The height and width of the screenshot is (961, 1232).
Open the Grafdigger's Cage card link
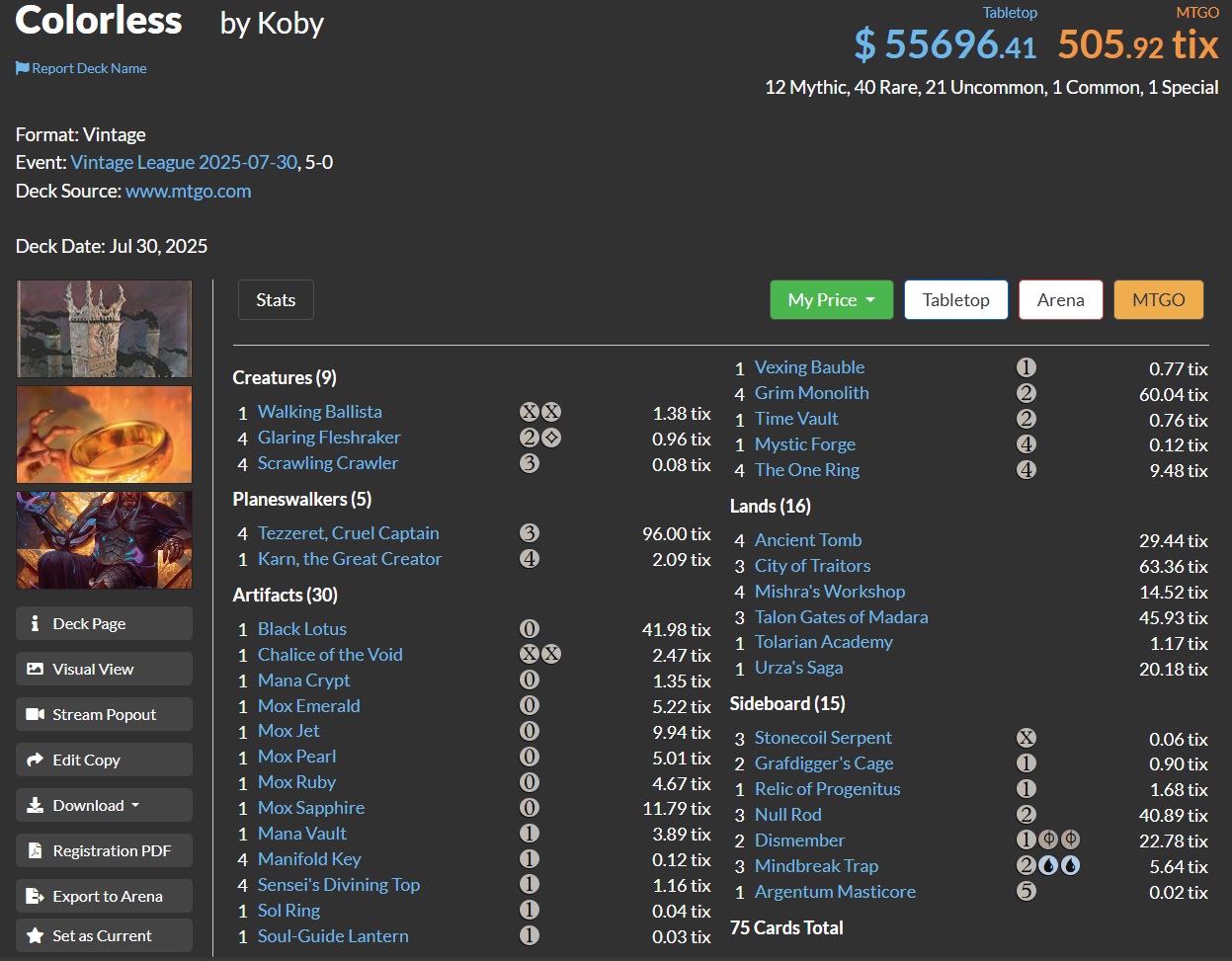click(824, 763)
